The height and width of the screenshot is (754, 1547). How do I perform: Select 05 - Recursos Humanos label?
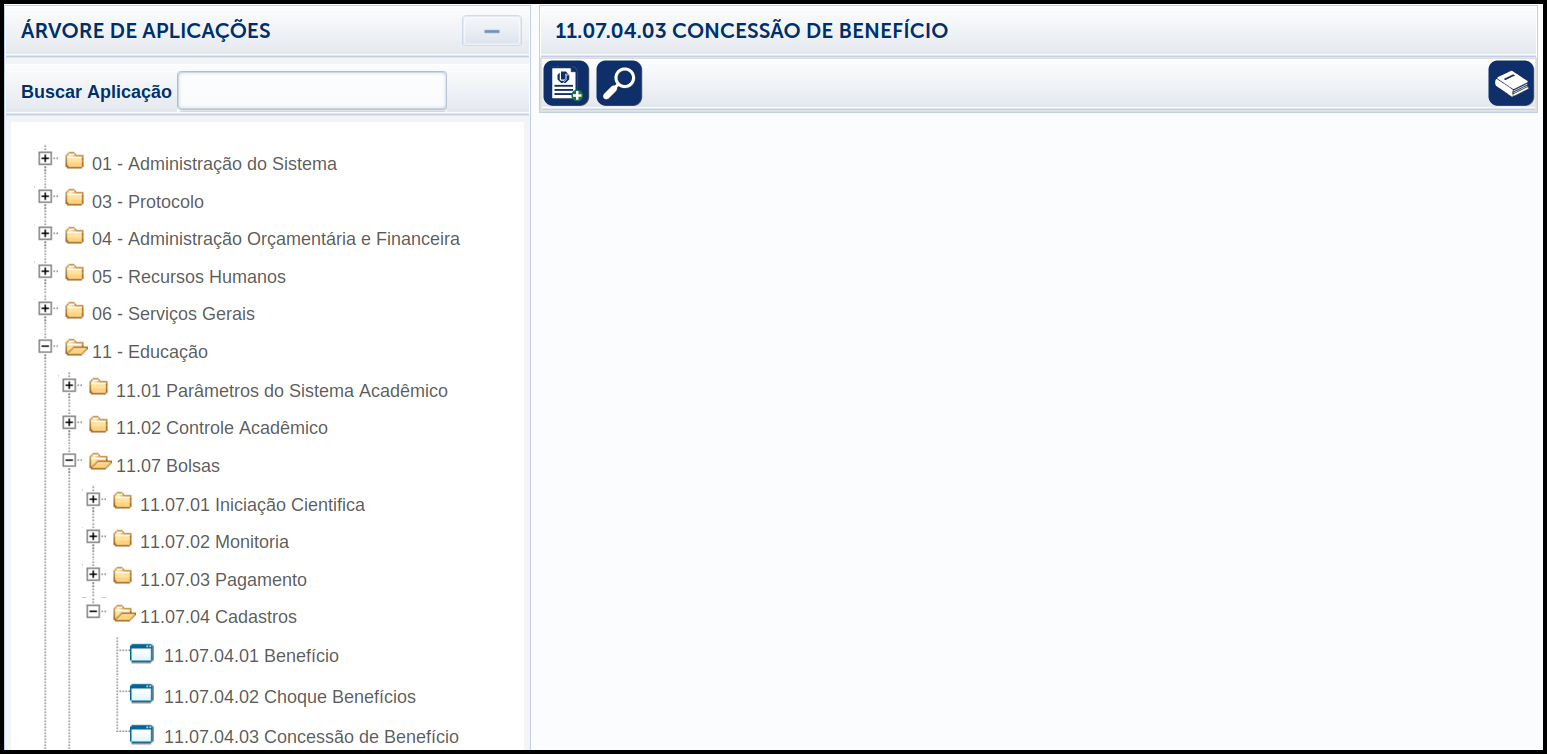point(189,277)
